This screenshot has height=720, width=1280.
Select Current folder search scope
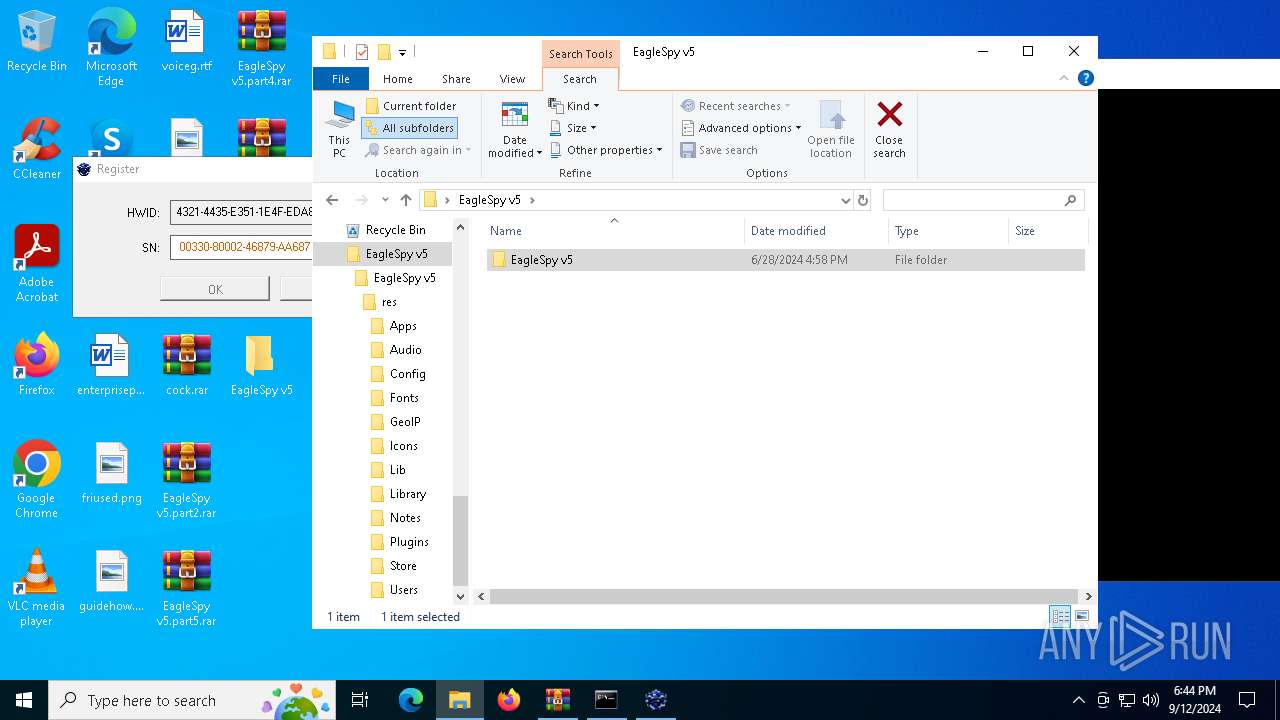click(x=411, y=106)
